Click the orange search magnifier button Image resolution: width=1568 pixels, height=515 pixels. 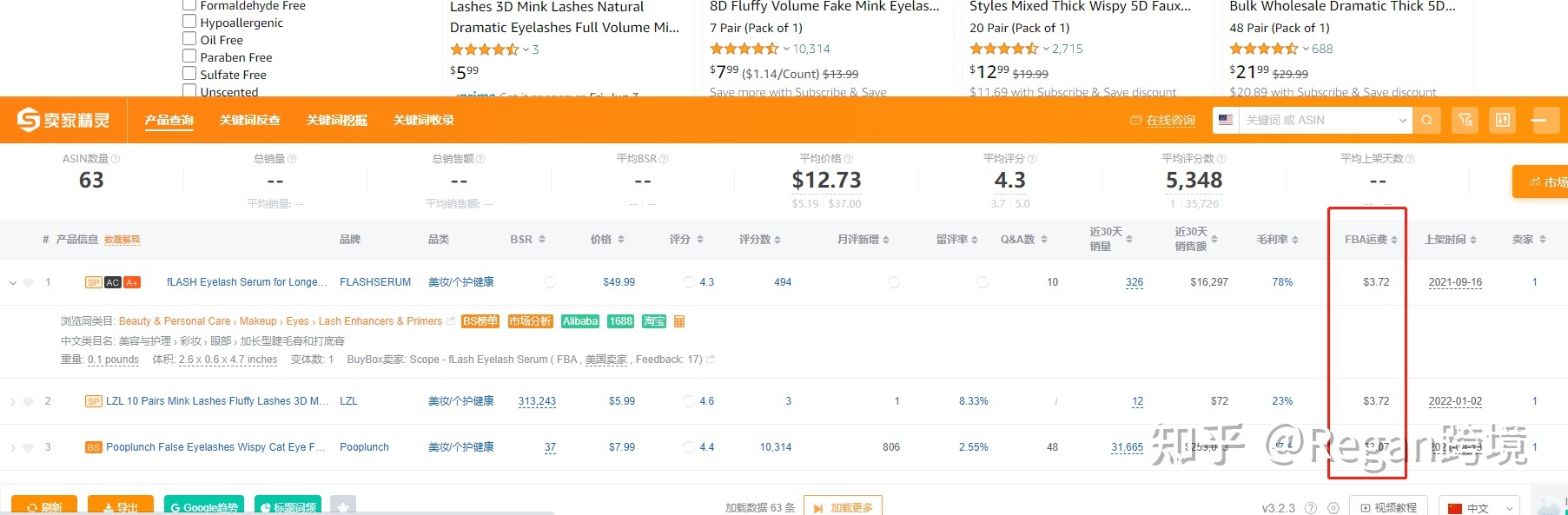click(x=1426, y=120)
